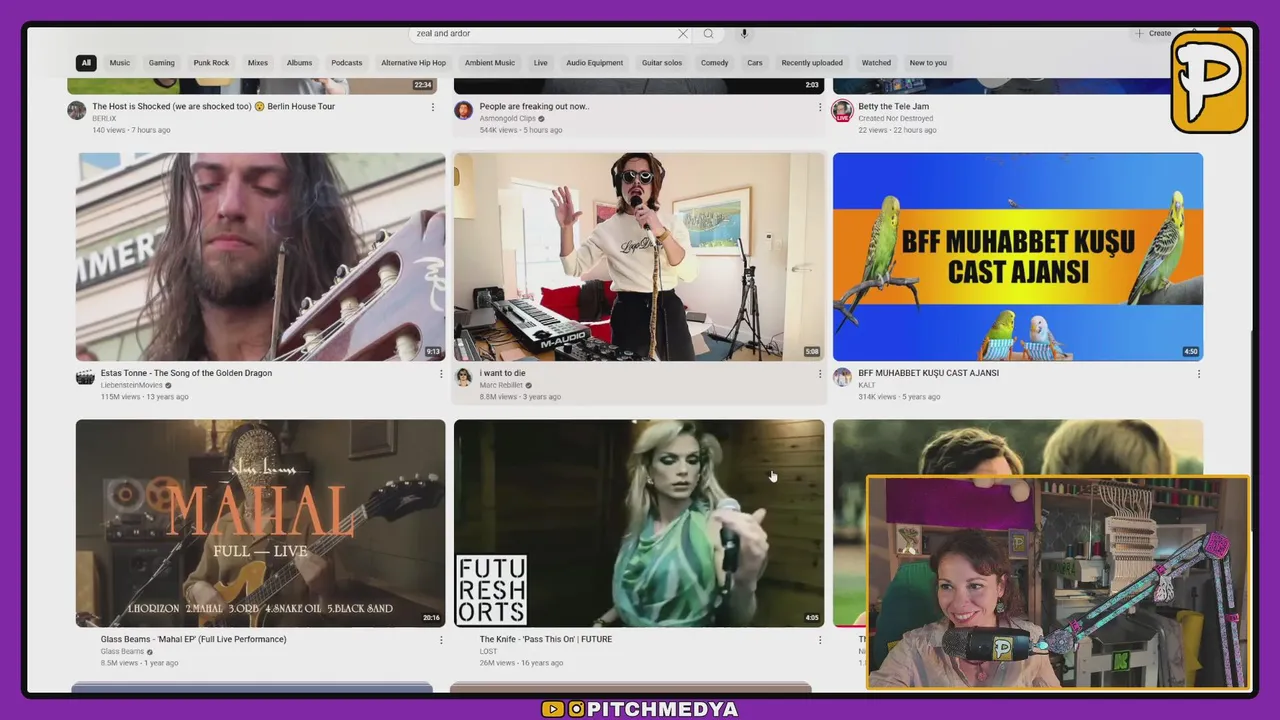Open more options for Estas Tonne video
This screenshot has height=720, width=1280.
pyautogui.click(x=441, y=374)
